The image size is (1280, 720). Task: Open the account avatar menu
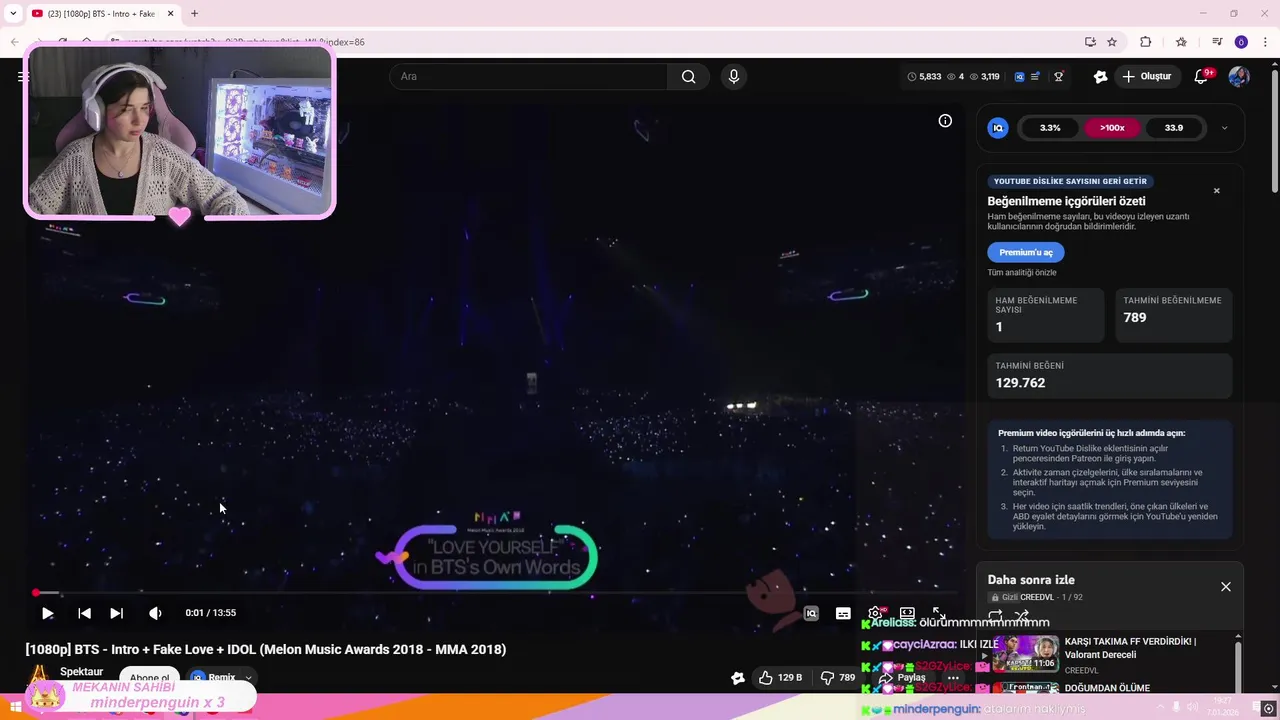[x=1239, y=77]
